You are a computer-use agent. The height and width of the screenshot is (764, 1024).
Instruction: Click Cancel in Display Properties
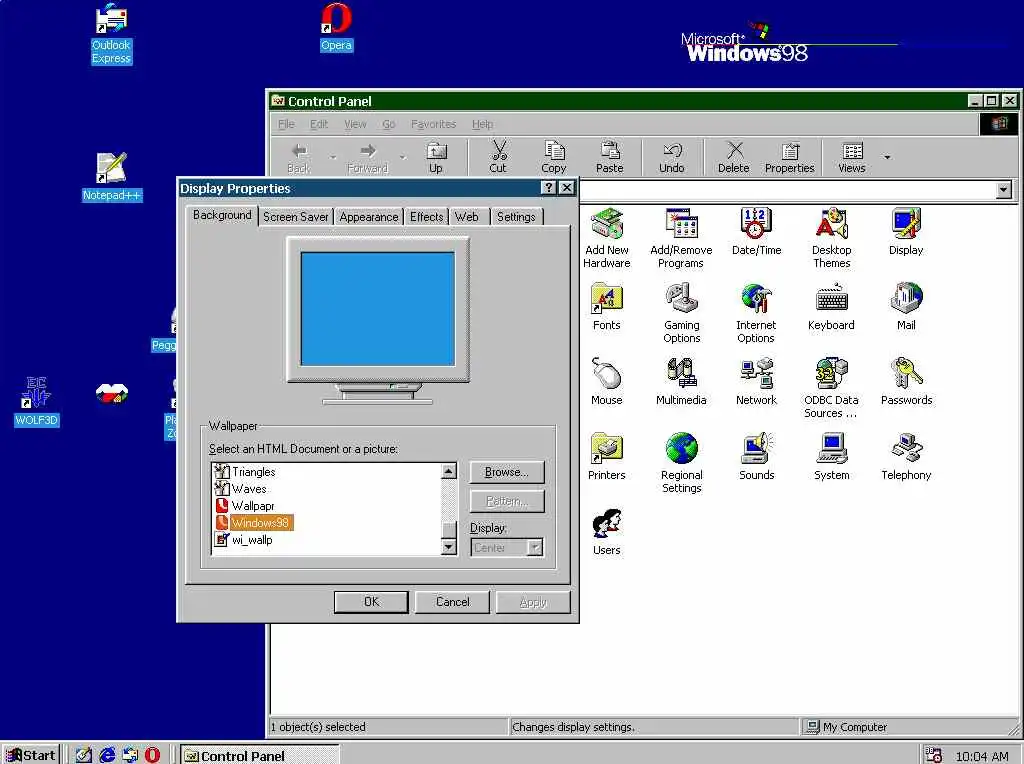point(453,602)
